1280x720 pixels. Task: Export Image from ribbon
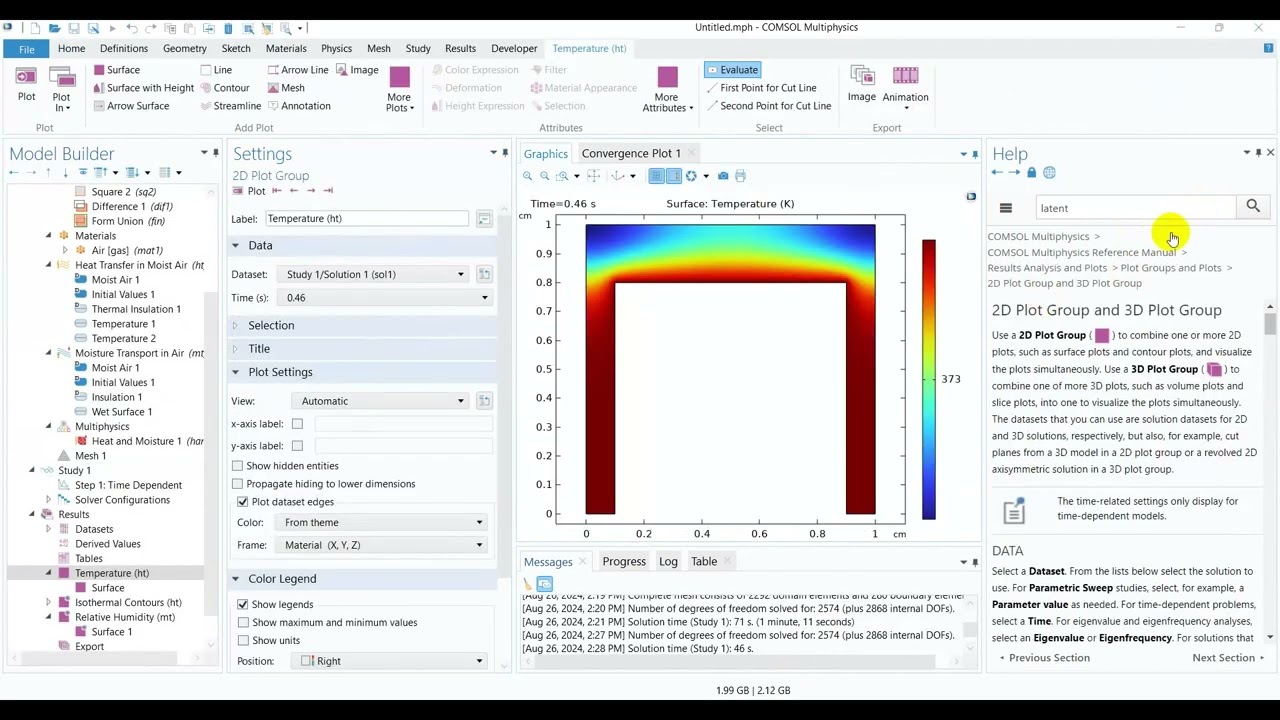coord(861,85)
